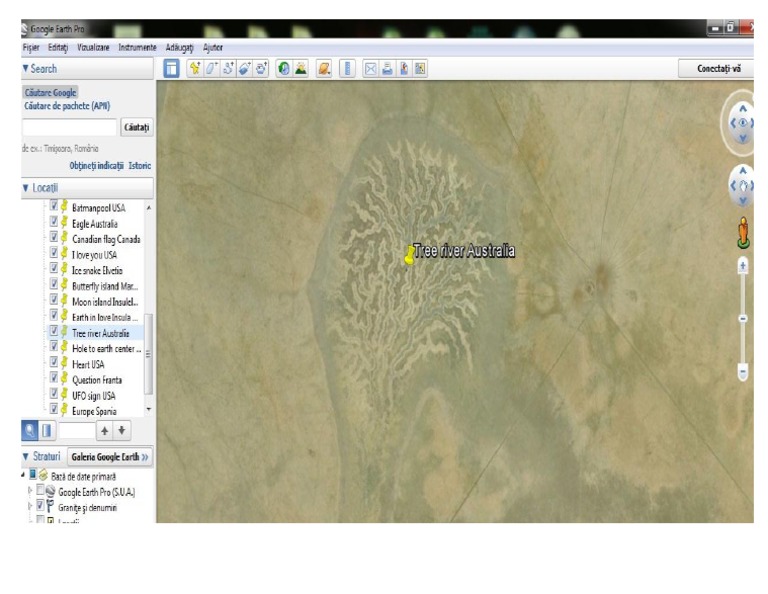Select the Ruler measuring tool
The image size is (768, 594).
tap(347, 69)
